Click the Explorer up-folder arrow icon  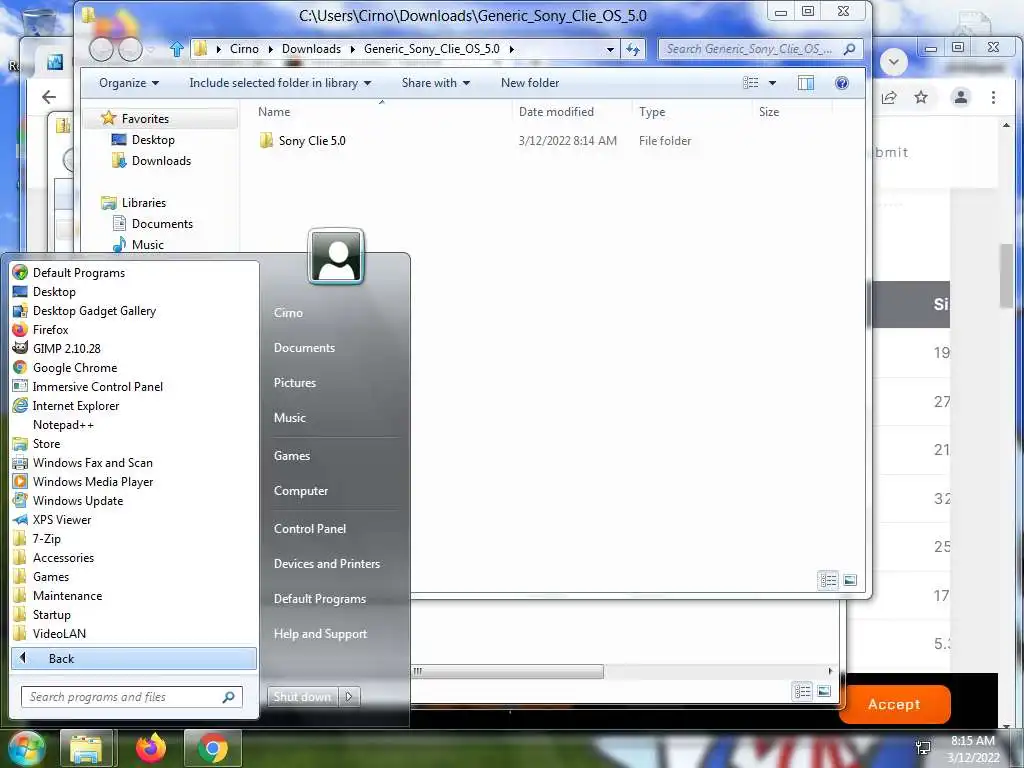pyautogui.click(x=176, y=49)
